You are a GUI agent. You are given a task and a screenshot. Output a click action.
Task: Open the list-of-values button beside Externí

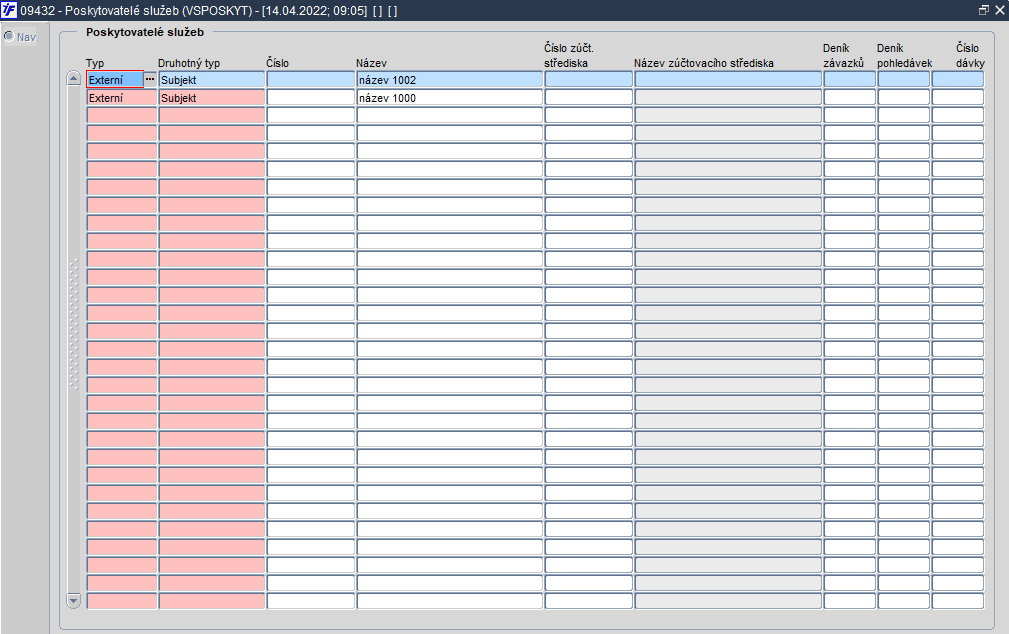150,79
